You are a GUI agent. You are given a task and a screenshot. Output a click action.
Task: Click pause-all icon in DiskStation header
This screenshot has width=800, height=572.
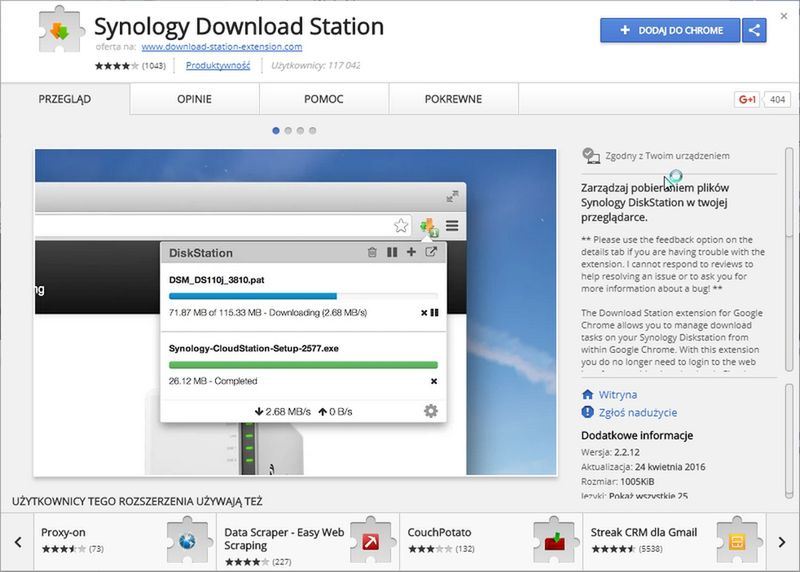tap(392, 252)
